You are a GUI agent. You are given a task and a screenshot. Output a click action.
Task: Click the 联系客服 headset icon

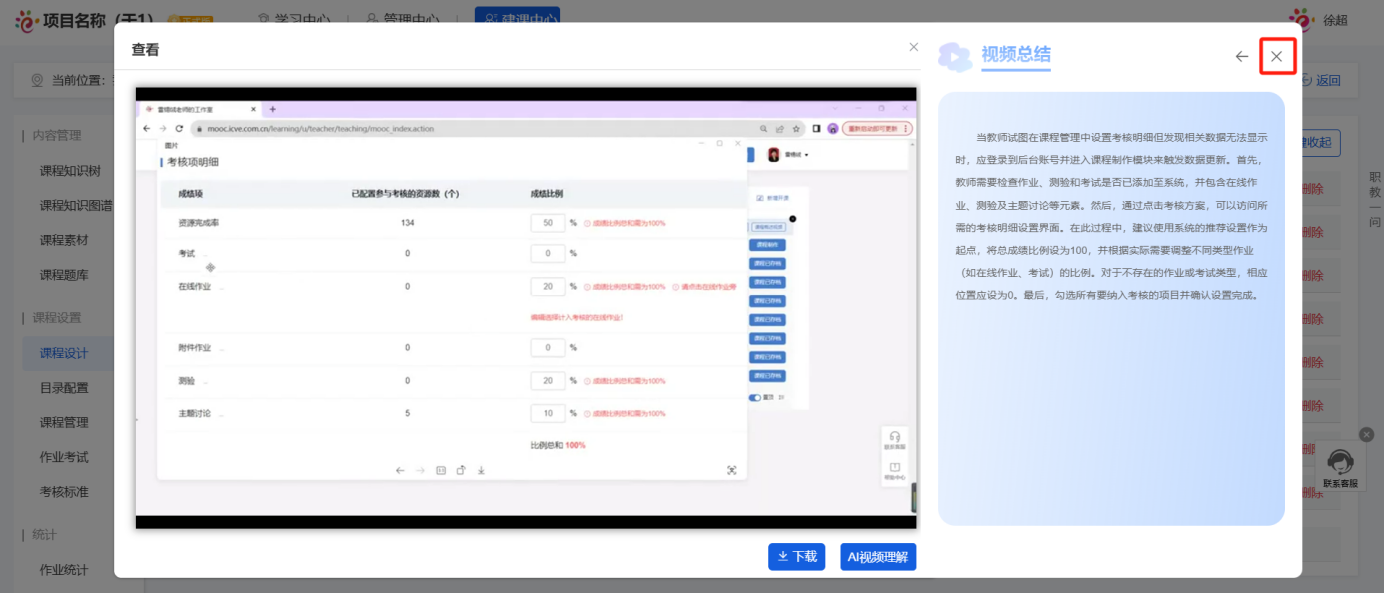(x=1340, y=463)
